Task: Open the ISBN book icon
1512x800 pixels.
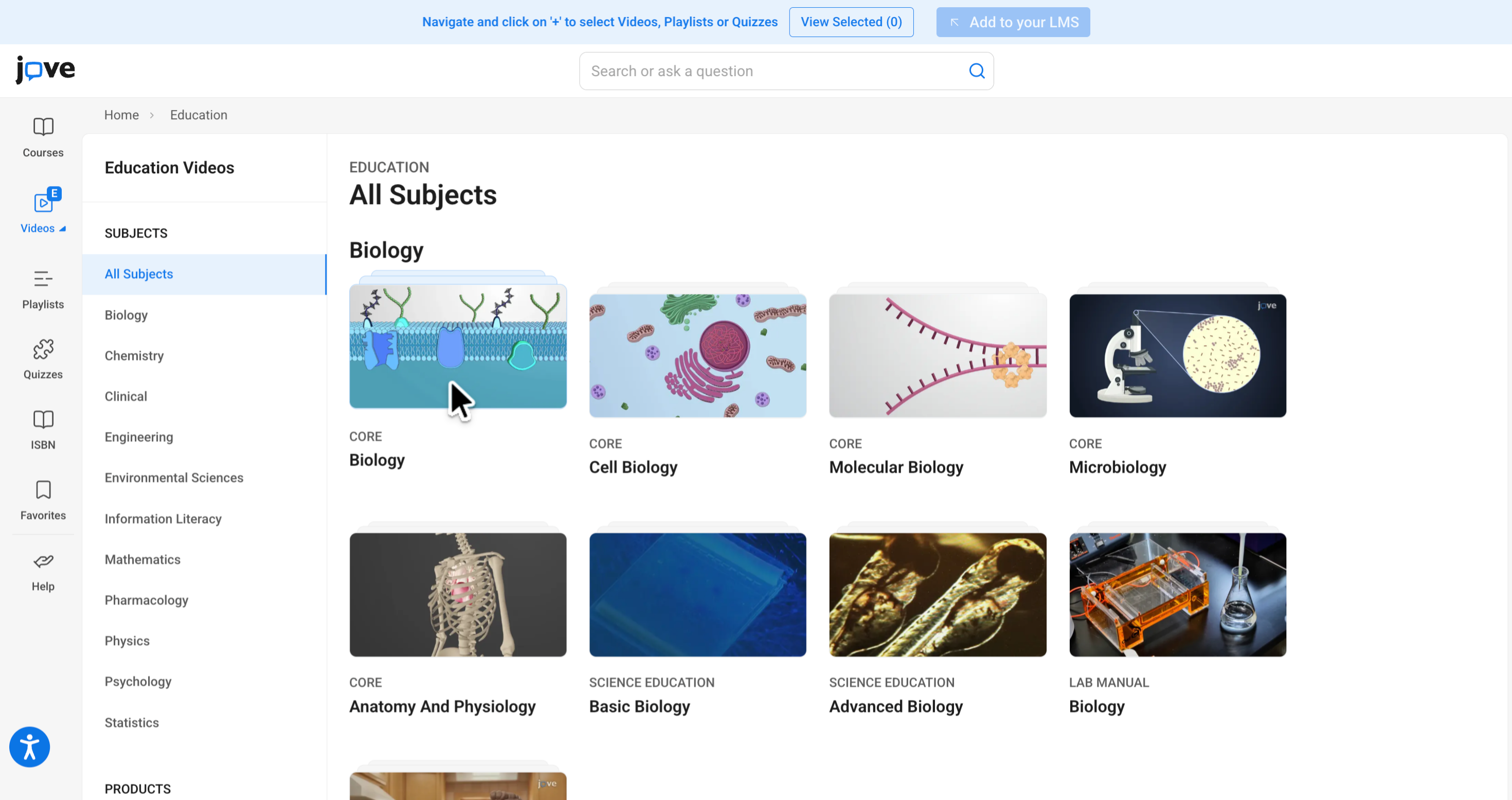Action: pos(43,420)
